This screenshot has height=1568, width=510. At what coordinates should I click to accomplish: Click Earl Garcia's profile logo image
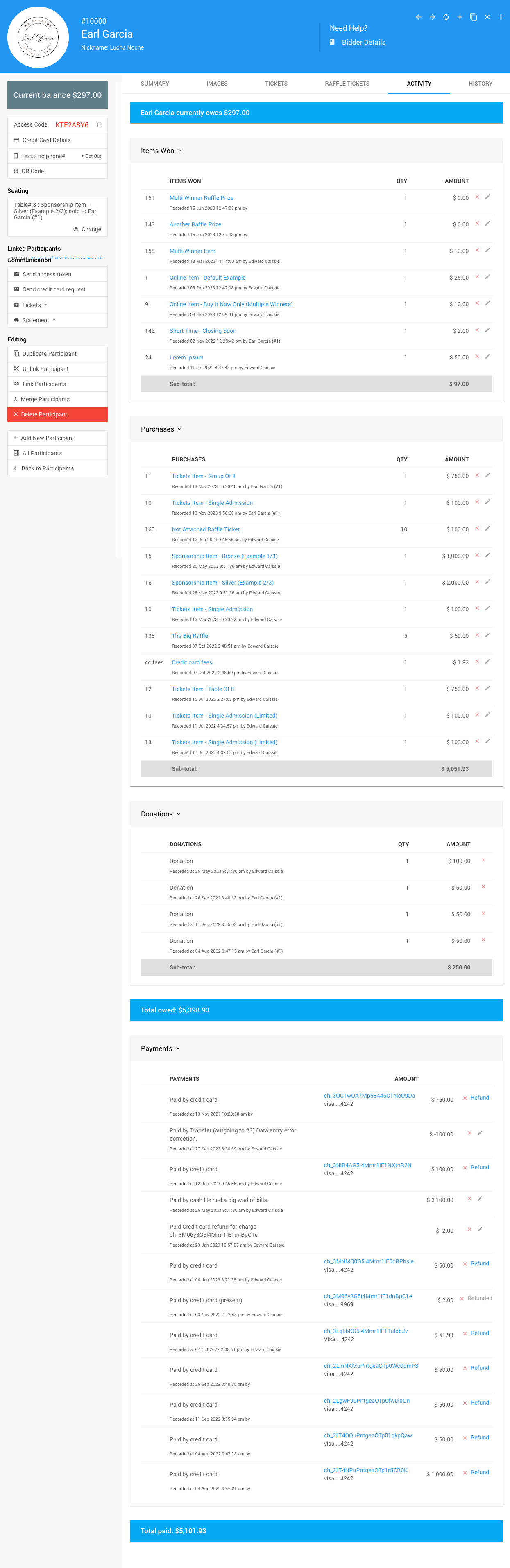(x=38, y=37)
